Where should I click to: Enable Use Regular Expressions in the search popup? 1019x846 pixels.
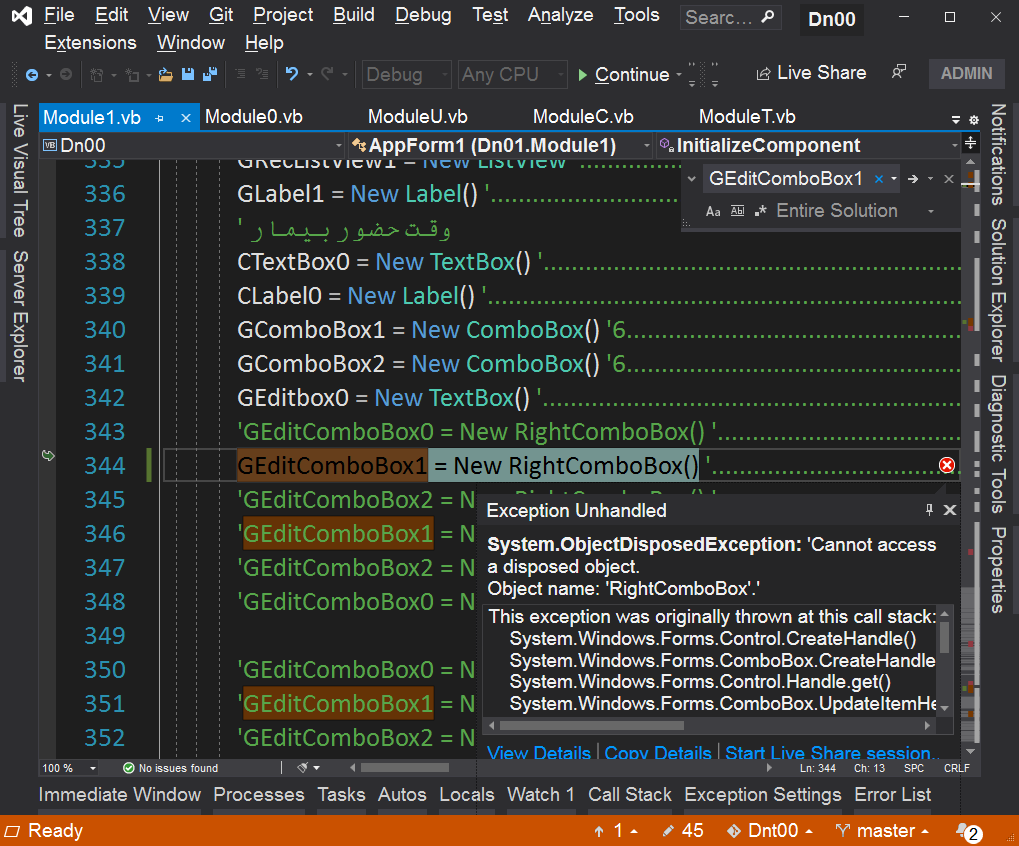[x=759, y=211]
